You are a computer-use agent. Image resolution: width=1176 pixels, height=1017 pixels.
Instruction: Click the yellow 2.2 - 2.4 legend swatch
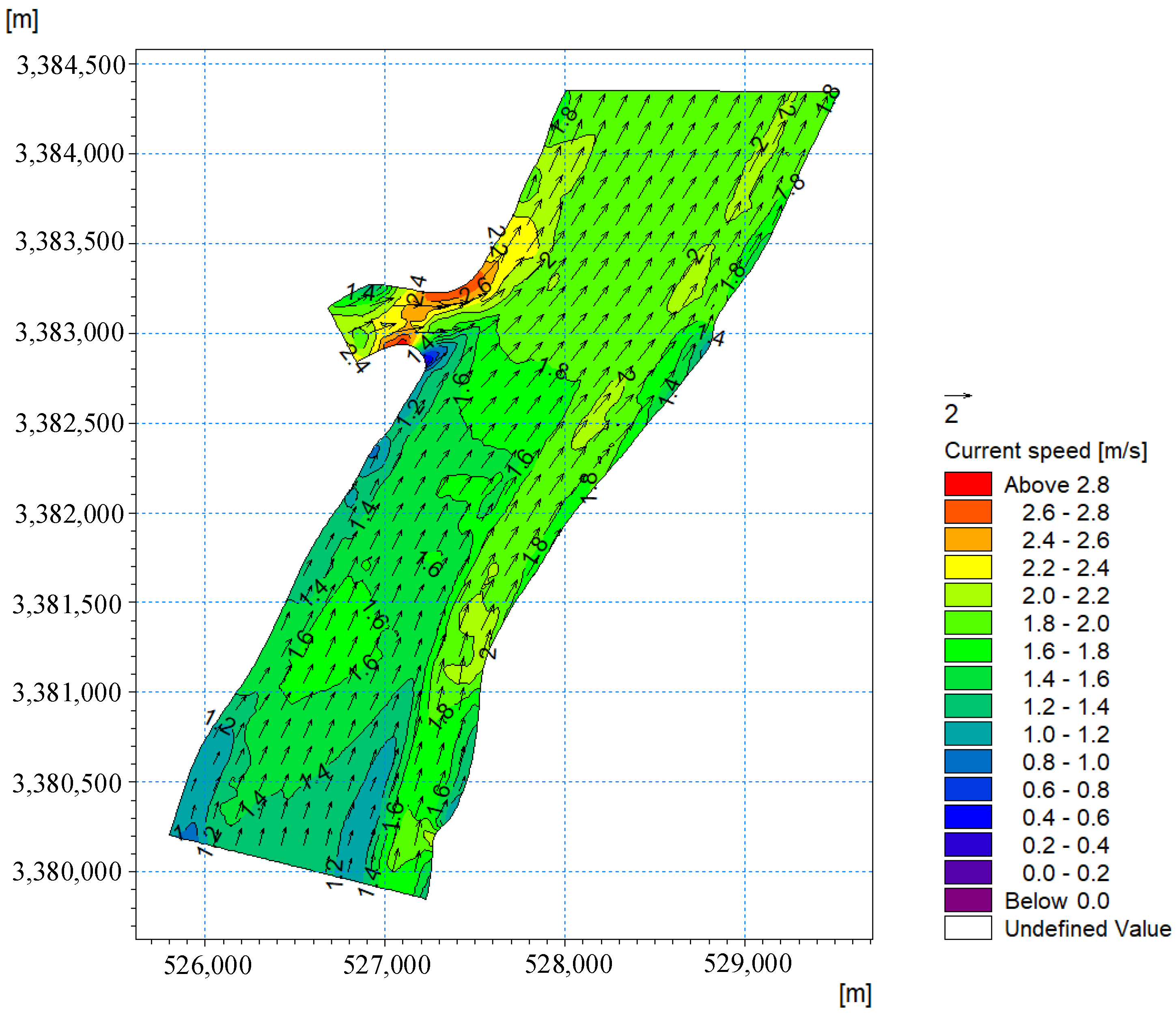tap(968, 567)
